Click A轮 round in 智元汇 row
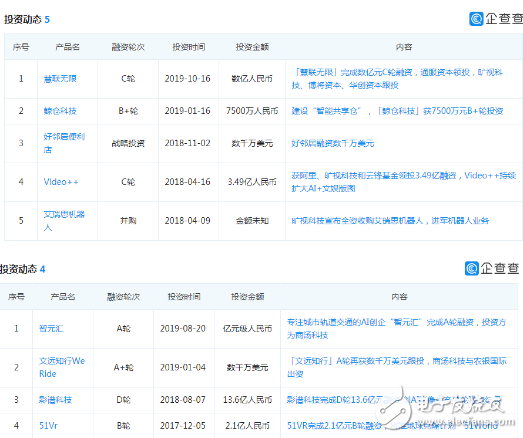523x438 pixels. (x=123, y=329)
